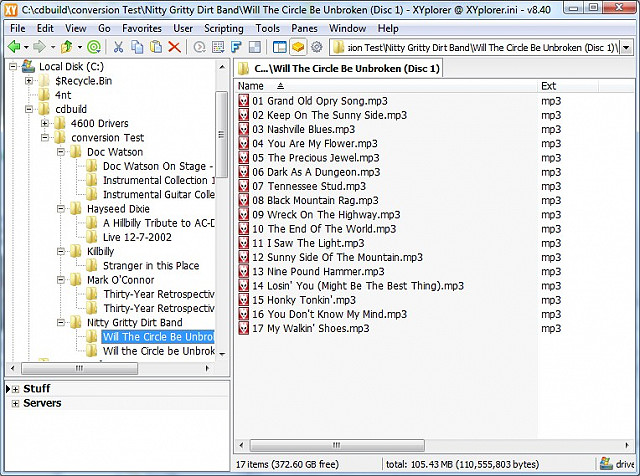The width and height of the screenshot is (640, 476).
Task: Click the folder icon beside Hayseed Dixie
Action: coord(76,209)
